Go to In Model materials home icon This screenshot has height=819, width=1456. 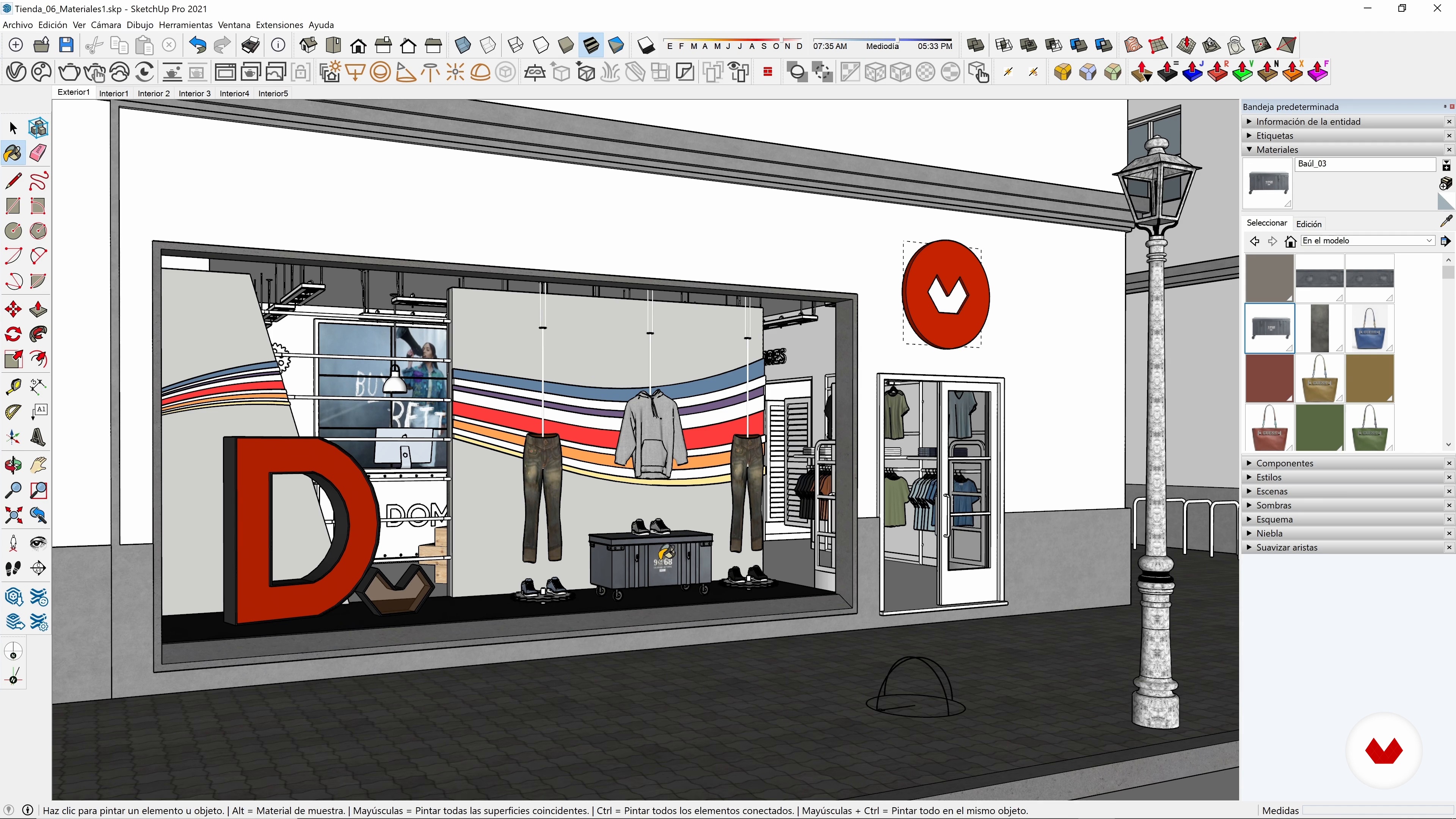point(1290,242)
